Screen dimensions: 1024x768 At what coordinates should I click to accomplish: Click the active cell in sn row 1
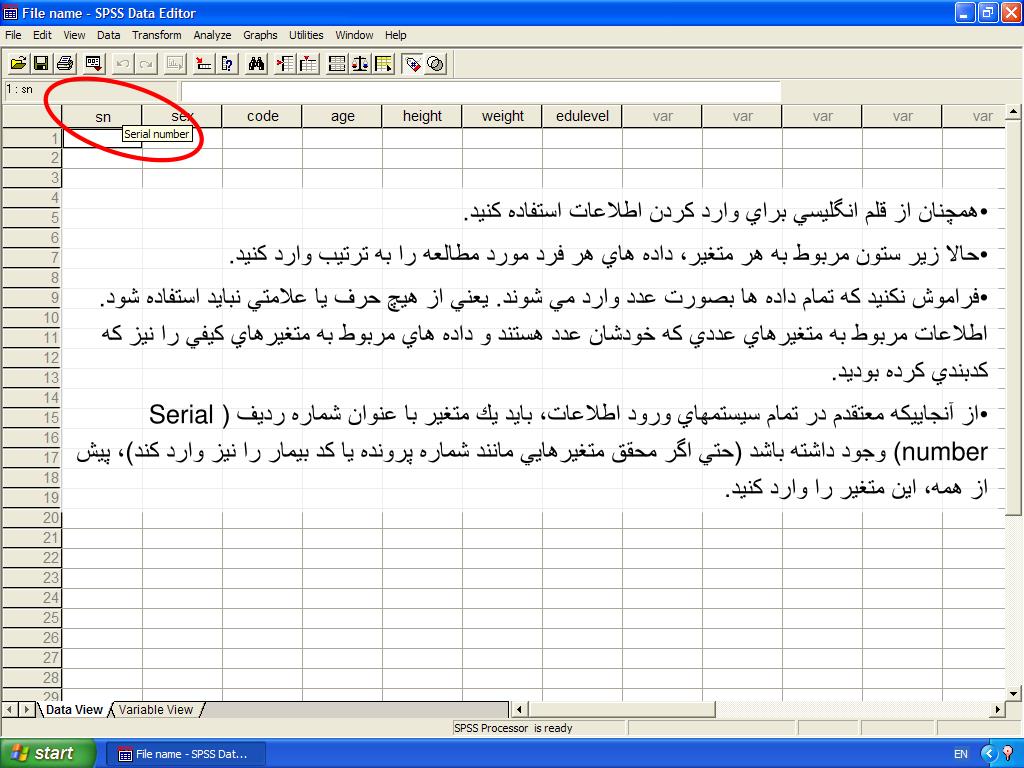(x=102, y=138)
